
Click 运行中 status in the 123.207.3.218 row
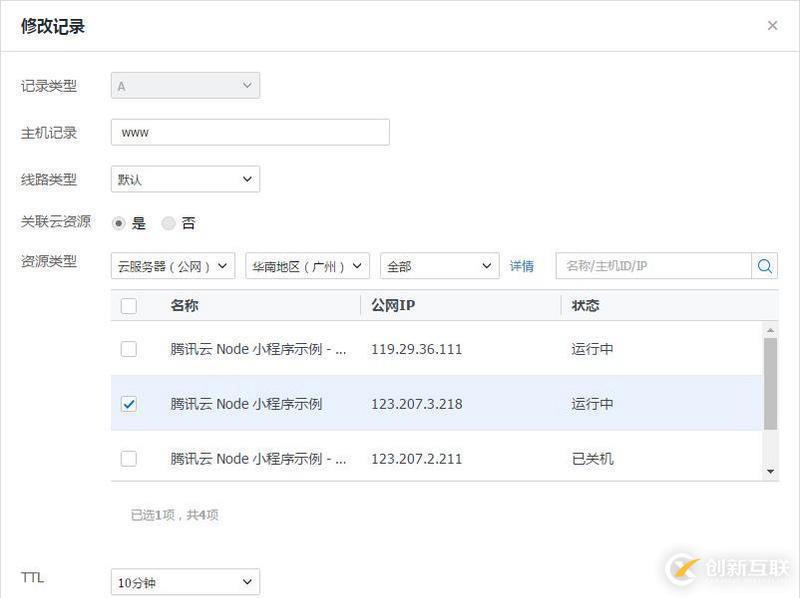coord(592,404)
